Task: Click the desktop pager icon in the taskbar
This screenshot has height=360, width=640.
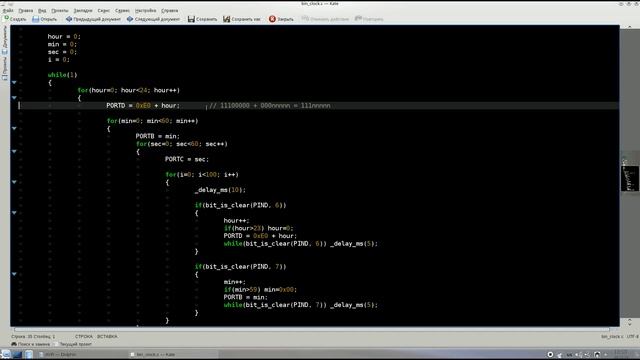Action: pyautogui.click(x=17, y=354)
